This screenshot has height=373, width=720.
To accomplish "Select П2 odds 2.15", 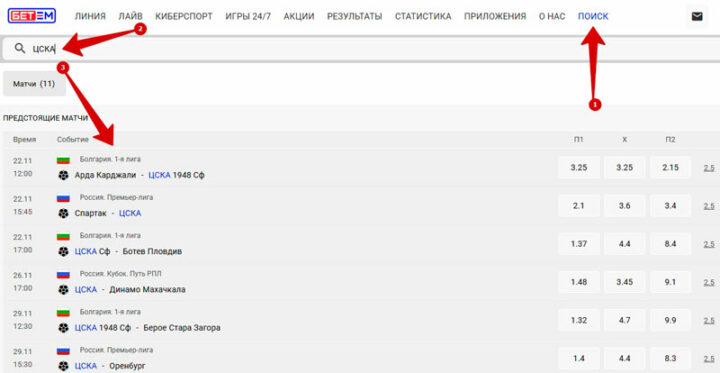I will (670, 167).
